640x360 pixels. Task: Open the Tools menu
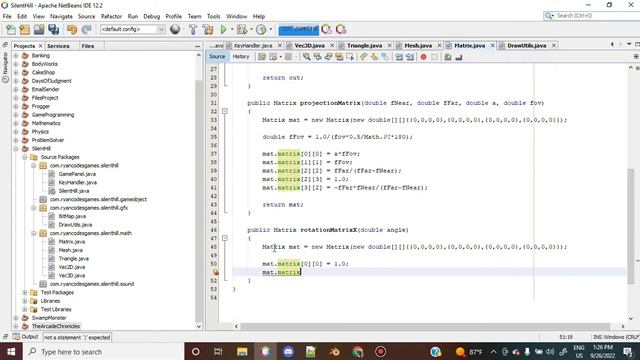click(x=213, y=16)
